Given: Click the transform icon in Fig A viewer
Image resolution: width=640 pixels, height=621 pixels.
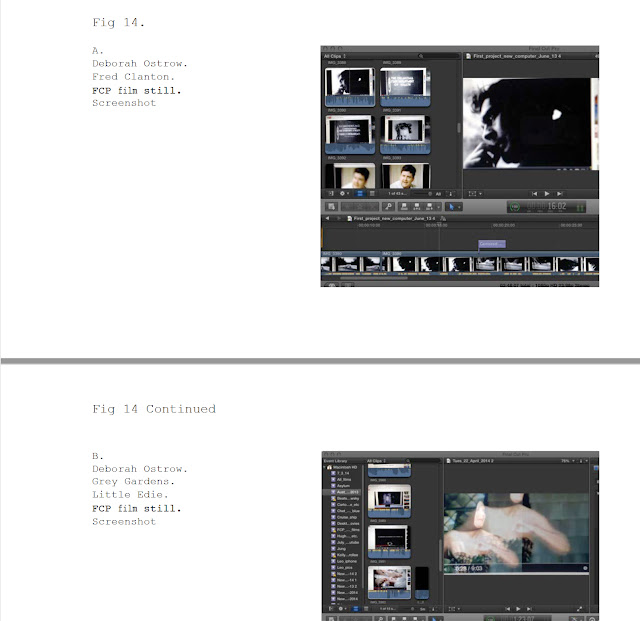Looking at the screenshot, I should (x=472, y=194).
